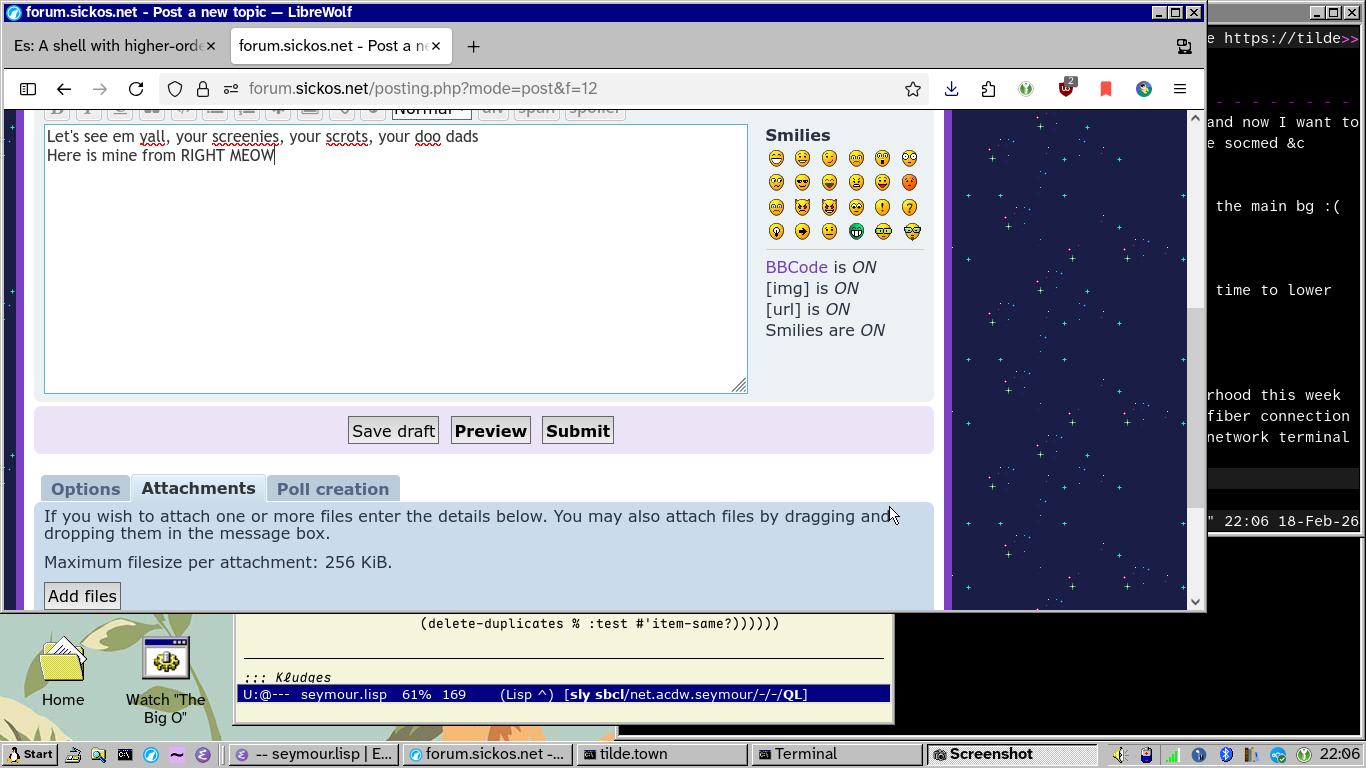Click inside the message composition box

coord(395,260)
